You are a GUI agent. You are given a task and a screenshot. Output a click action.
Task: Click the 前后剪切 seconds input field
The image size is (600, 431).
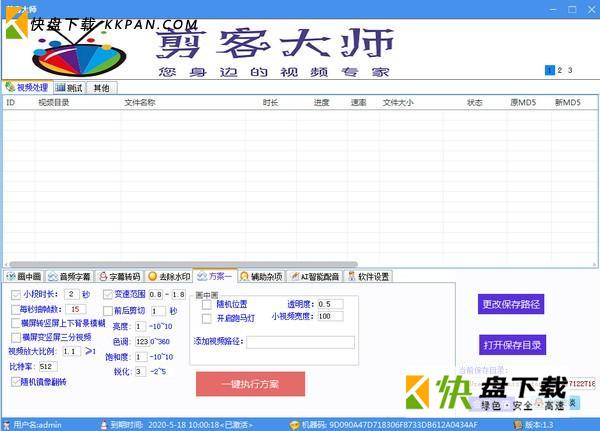pos(158,311)
